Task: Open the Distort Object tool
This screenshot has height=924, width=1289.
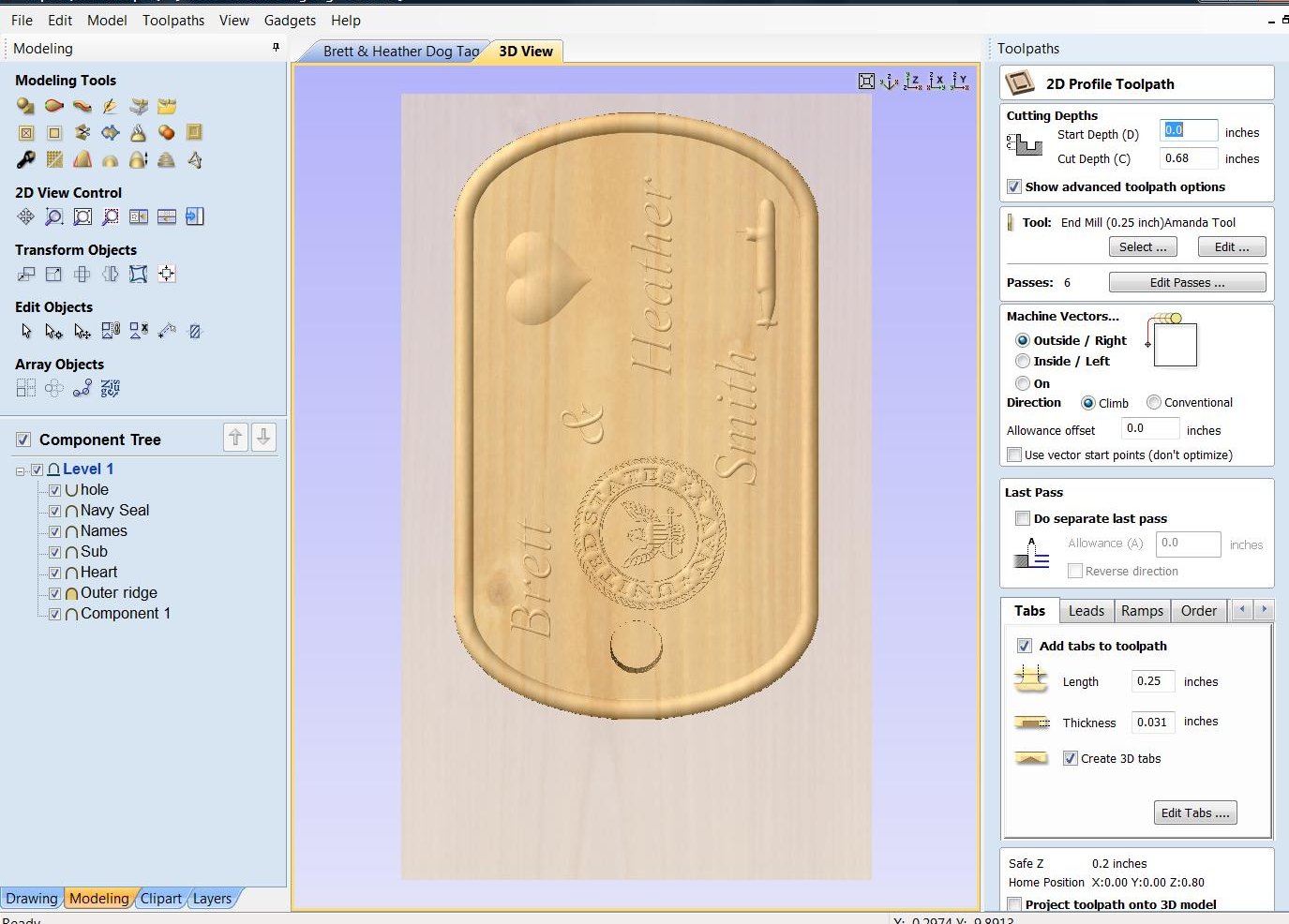Action: 139,274
